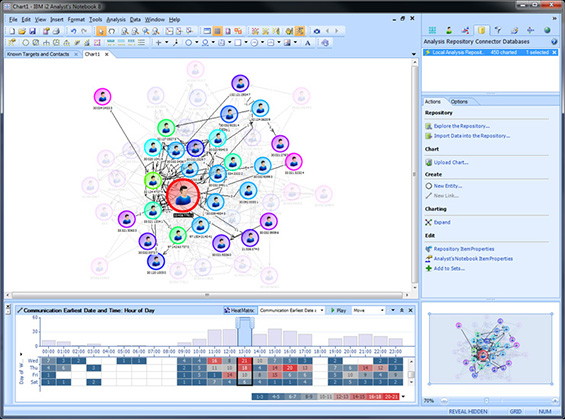Click the Open folder toolbar icon
565x420 pixels.
[x=22, y=31]
